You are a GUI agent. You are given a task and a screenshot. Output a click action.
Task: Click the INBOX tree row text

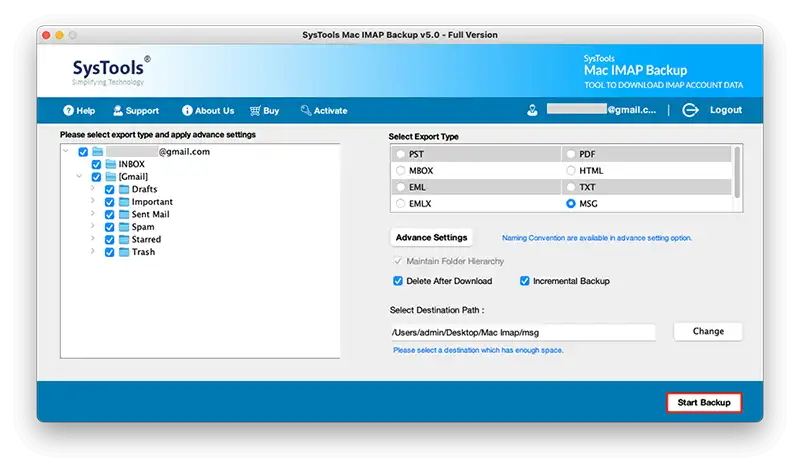coord(132,164)
